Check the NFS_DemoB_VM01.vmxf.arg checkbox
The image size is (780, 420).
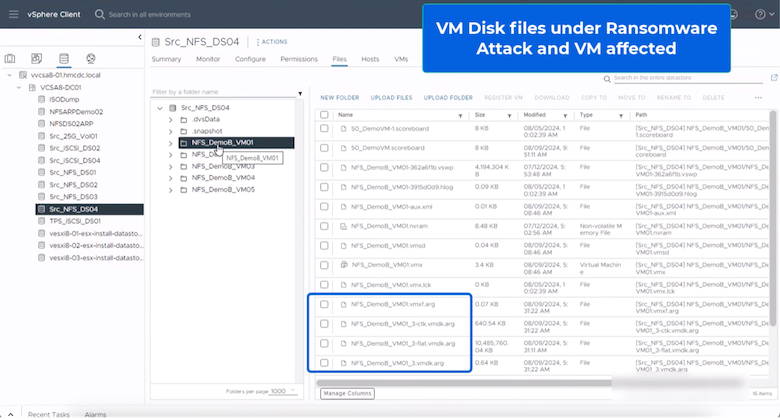(324, 304)
